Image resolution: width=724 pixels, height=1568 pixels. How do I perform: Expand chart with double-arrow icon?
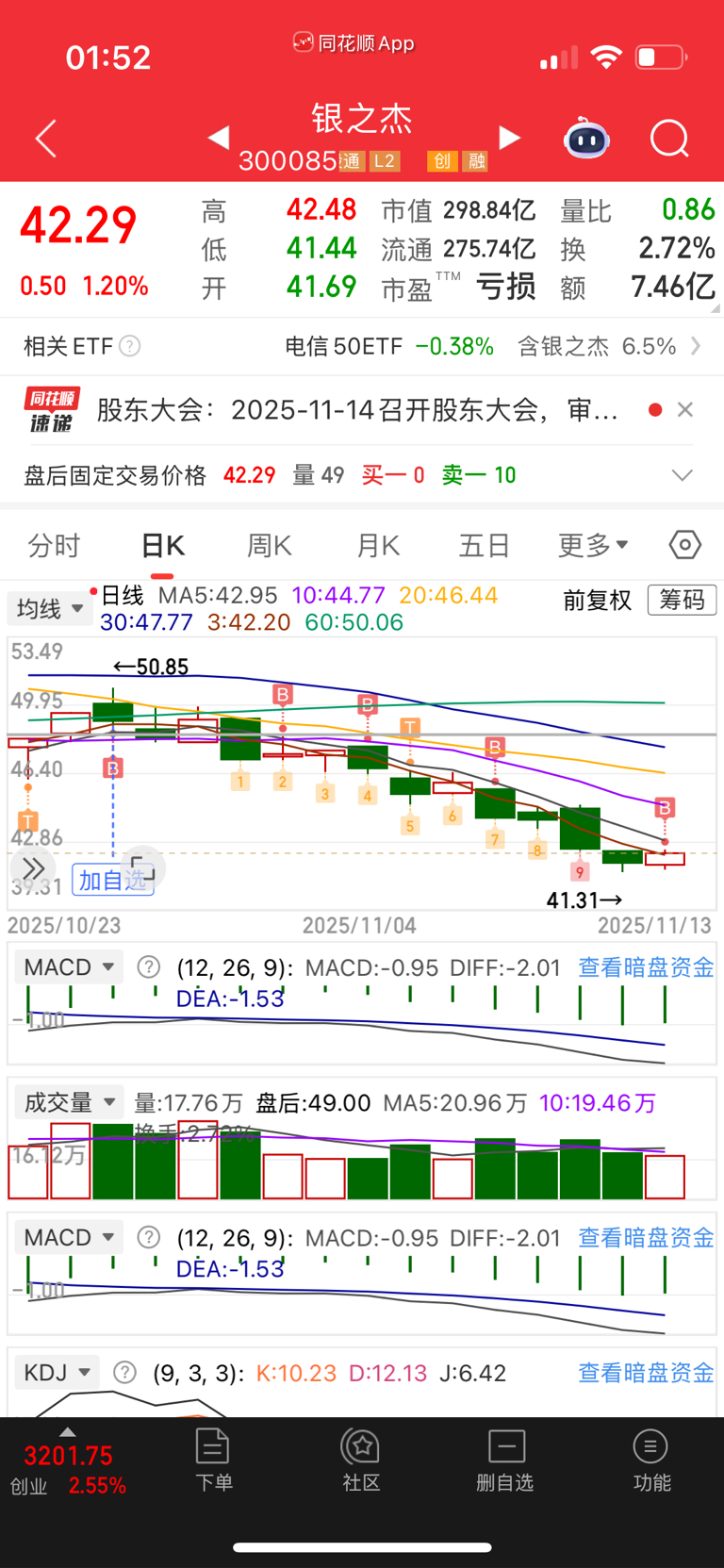coord(32,868)
